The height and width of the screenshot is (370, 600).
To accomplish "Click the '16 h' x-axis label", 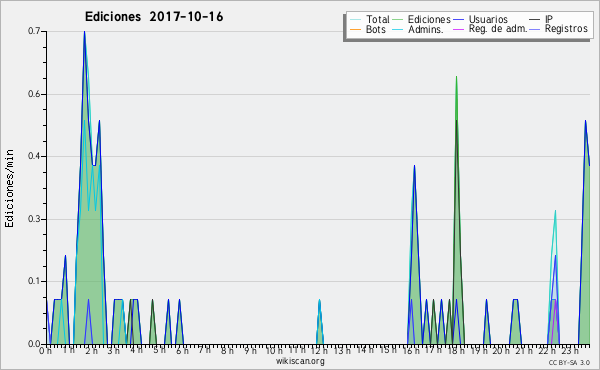I will click(x=411, y=350).
